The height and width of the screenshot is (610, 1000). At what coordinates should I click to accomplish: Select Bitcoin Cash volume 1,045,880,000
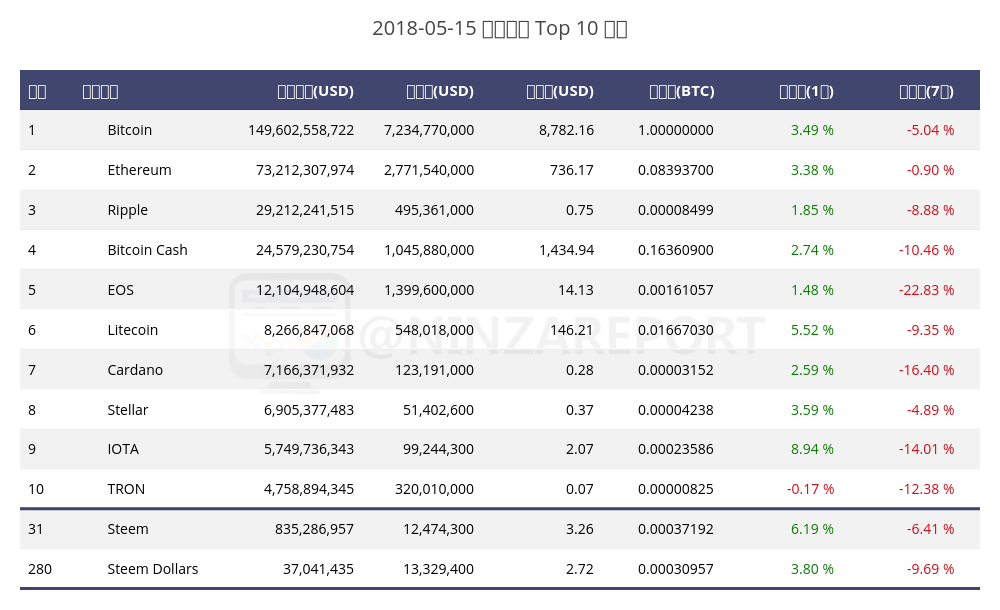coord(429,250)
